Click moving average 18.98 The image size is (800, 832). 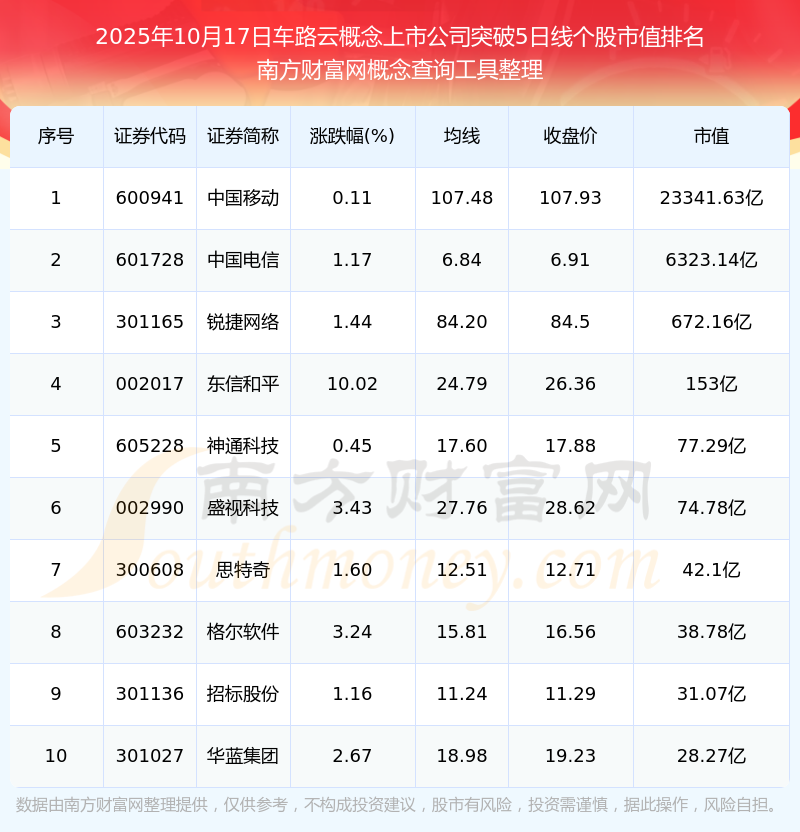(462, 757)
